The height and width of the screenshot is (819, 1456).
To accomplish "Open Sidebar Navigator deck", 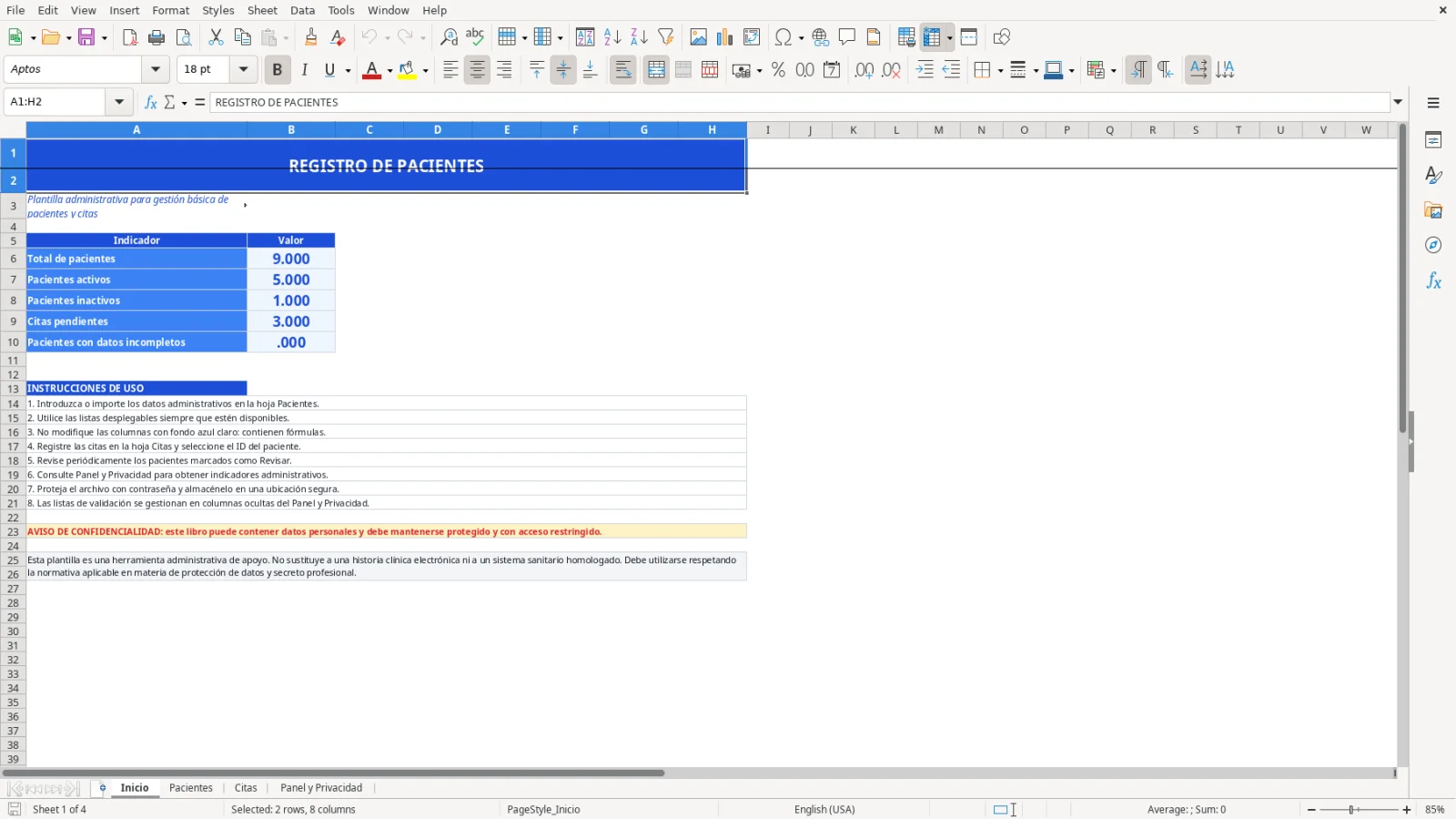I will (x=1433, y=246).
